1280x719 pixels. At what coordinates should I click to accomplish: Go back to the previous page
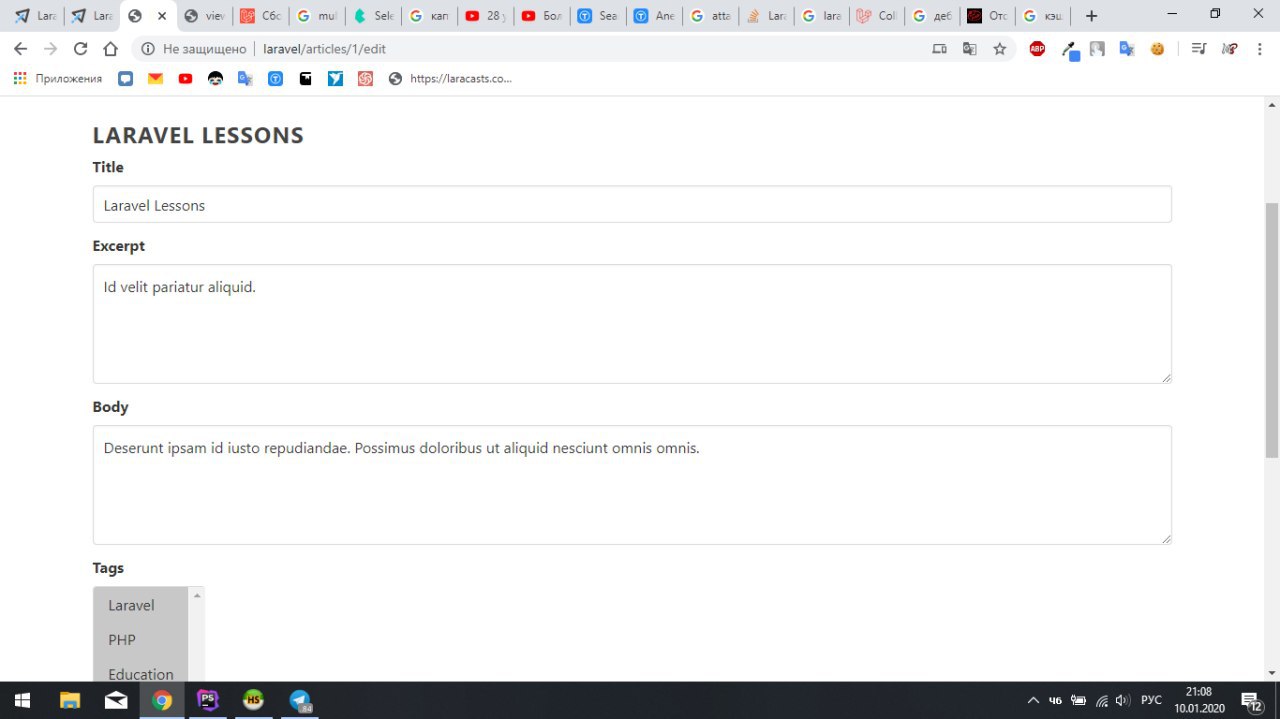[20, 49]
